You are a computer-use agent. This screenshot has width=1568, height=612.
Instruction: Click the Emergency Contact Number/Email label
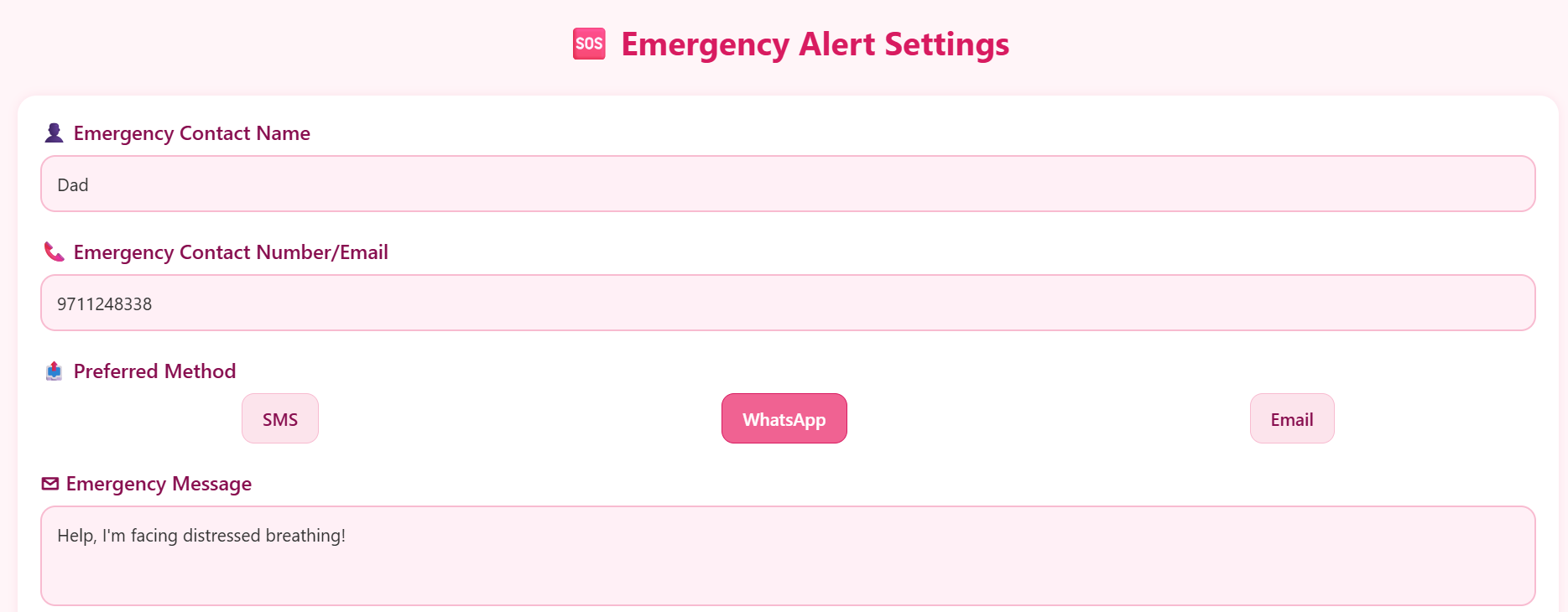[231, 252]
